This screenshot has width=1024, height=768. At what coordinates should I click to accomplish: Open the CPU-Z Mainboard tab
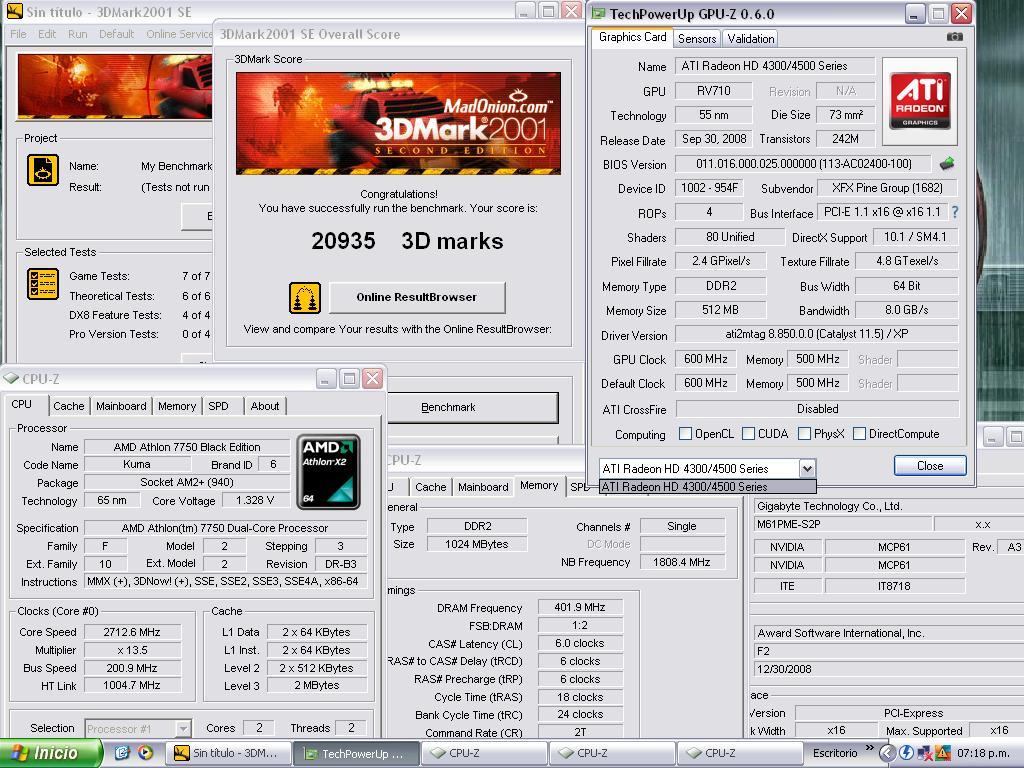(x=121, y=406)
